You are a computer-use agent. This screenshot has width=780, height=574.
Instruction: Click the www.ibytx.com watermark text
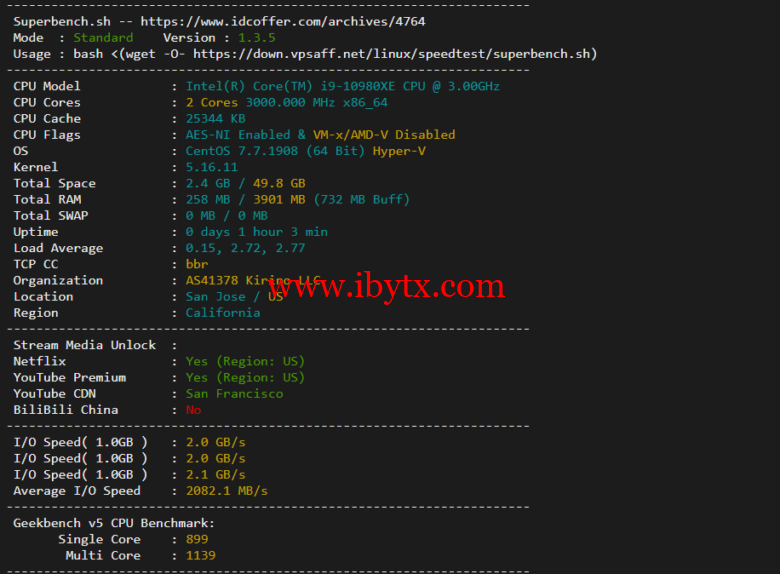click(x=386, y=287)
